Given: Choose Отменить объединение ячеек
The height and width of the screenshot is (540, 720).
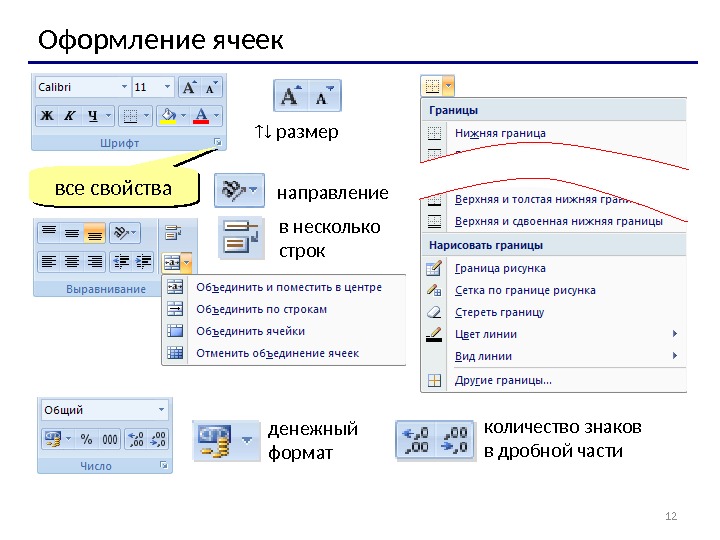Looking at the screenshot, I should [x=284, y=354].
